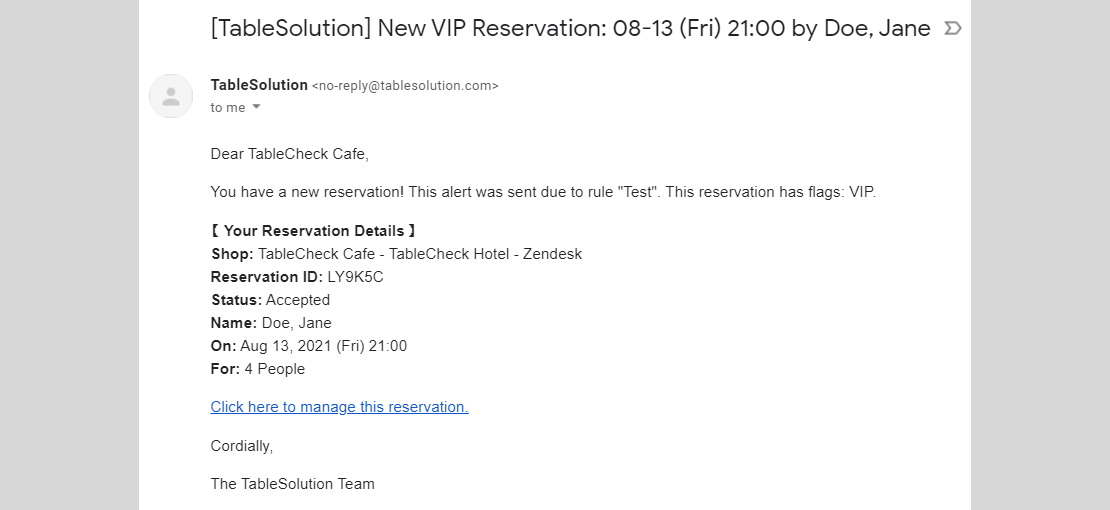Viewport: 1110px width, 510px height.
Task: Click the email subject line heading
Action: [x=571, y=28]
